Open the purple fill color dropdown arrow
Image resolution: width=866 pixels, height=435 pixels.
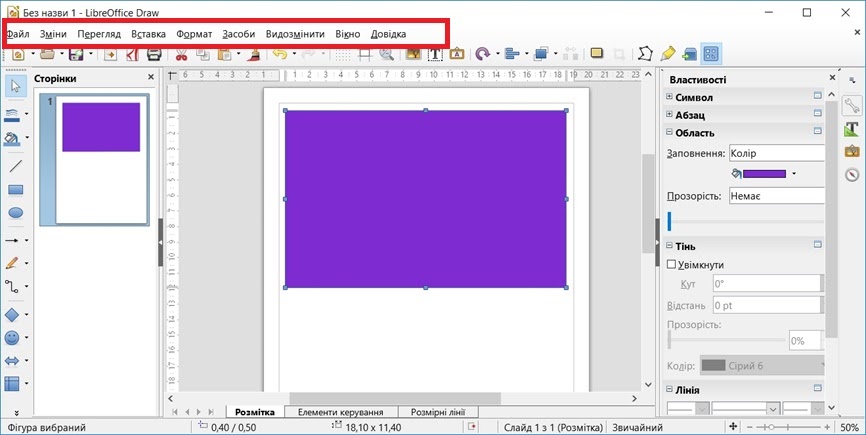pyautogui.click(x=794, y=174)
